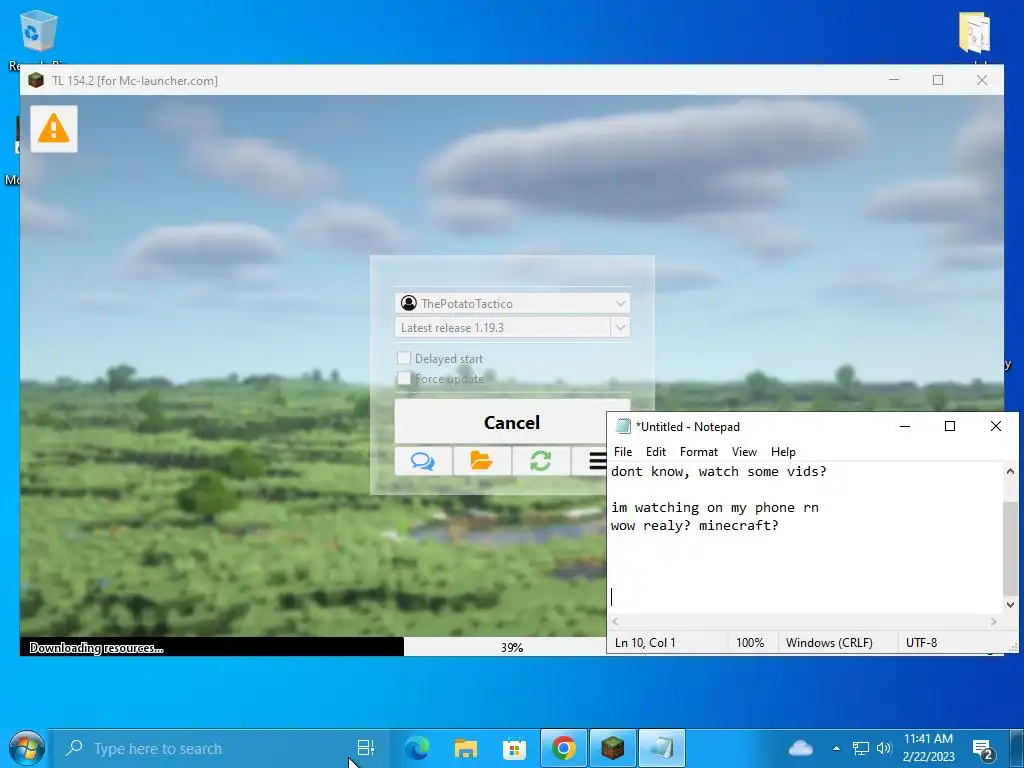Open the Help menu in Notepad
Image resolution: width=1024 pixels, height=768 pixels.
[783, 452]
